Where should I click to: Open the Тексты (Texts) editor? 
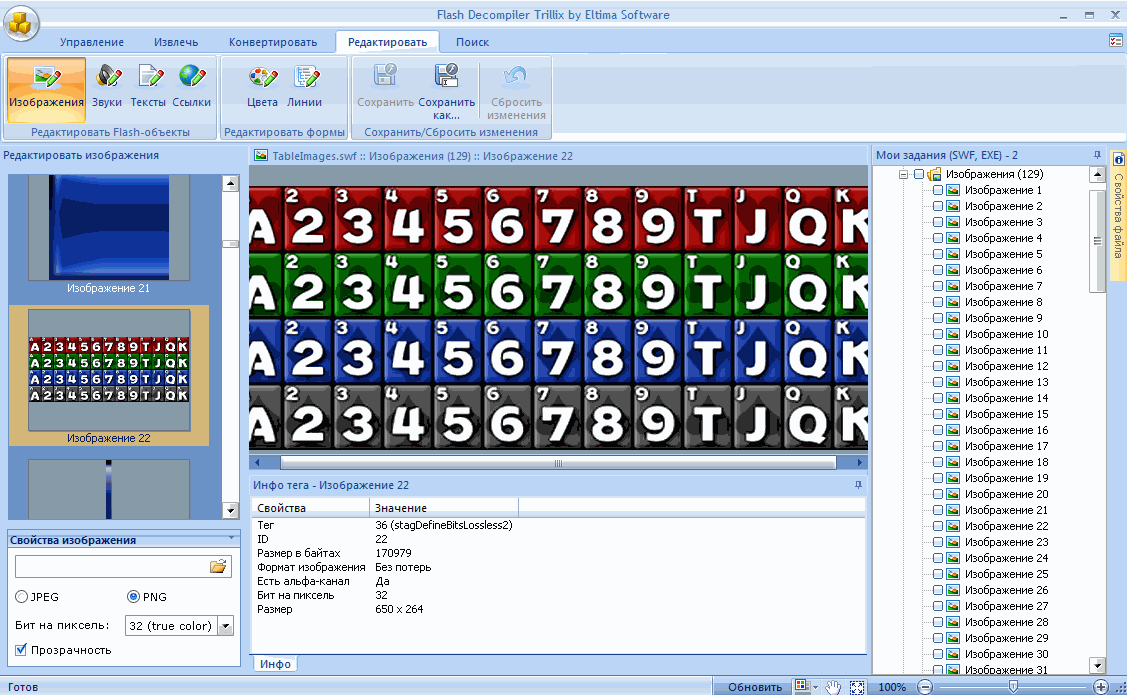pos(148,86)
